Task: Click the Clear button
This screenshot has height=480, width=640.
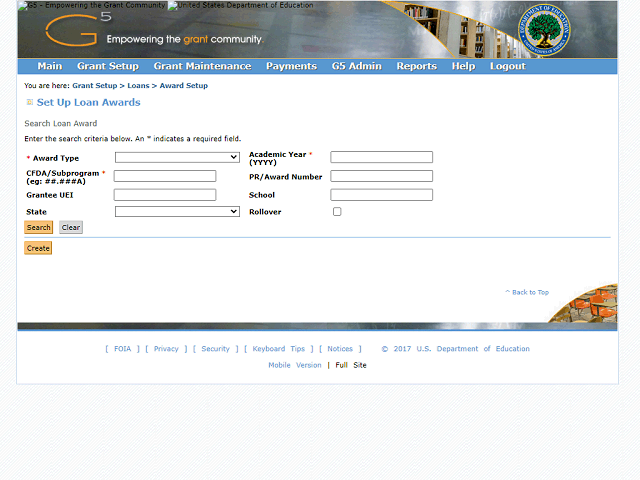Action: click(x=71, y=227)
